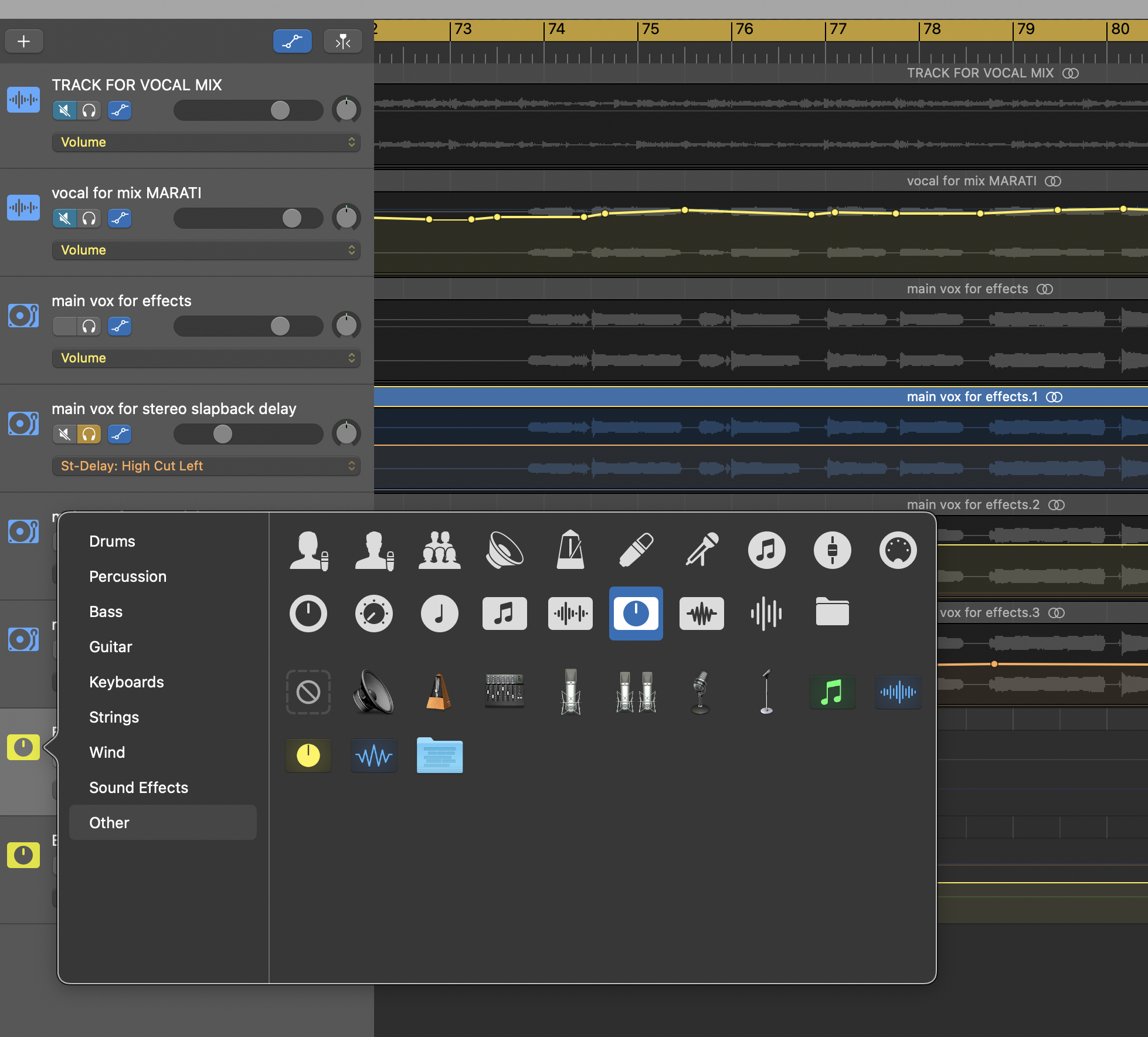The width and height of the screenshot is (1148, 1037).
Task: Toggle the show automation button in header
Action: [292, 41]
